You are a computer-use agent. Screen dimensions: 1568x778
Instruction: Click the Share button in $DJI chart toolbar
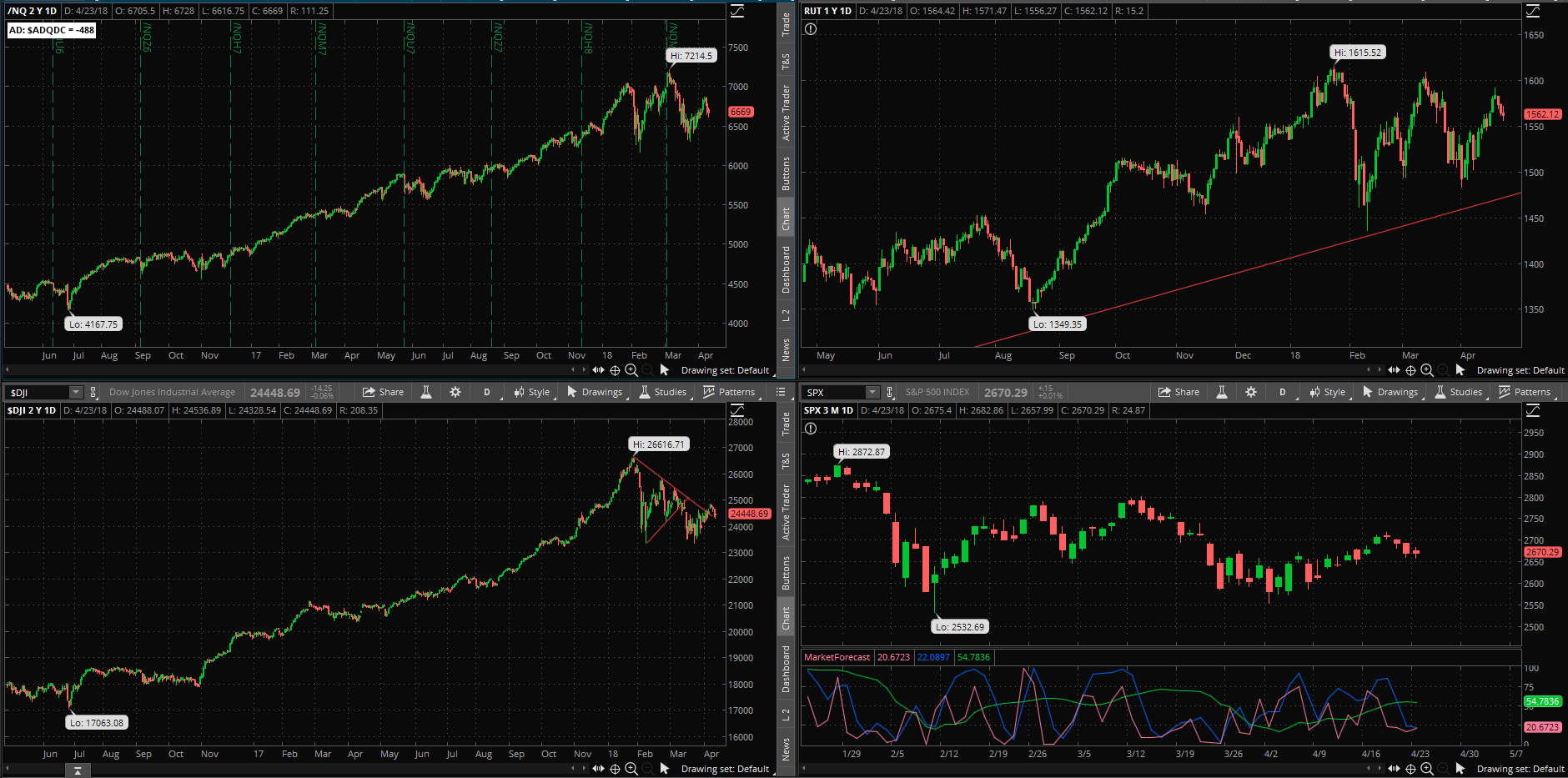pos(383,392)
